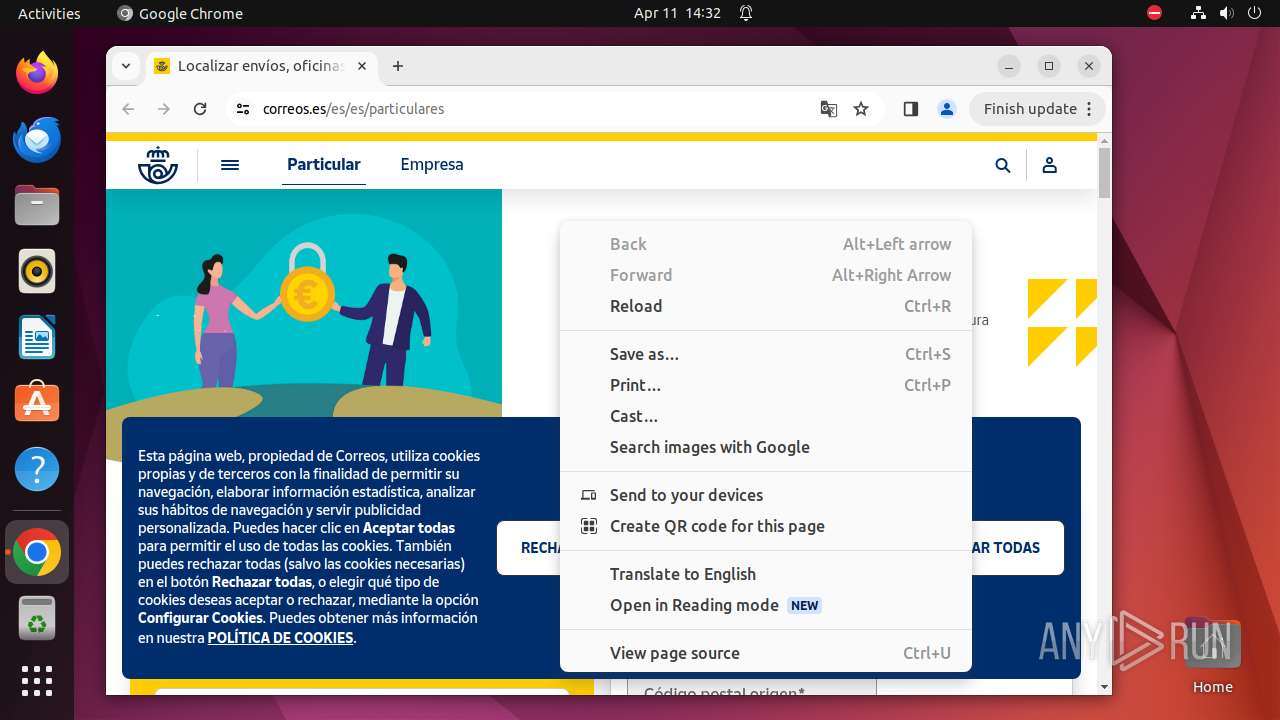Select View page source
The width and height of the screenshot is (1280, 720).
[x=766, y=653]
